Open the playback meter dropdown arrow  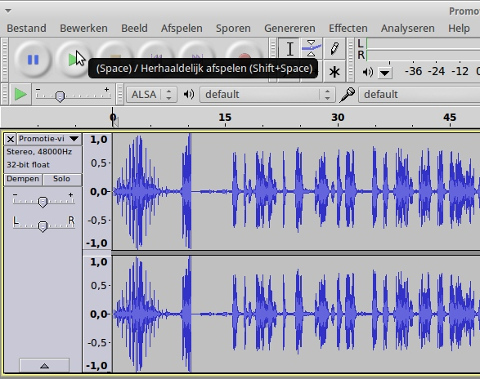point(385,72)
